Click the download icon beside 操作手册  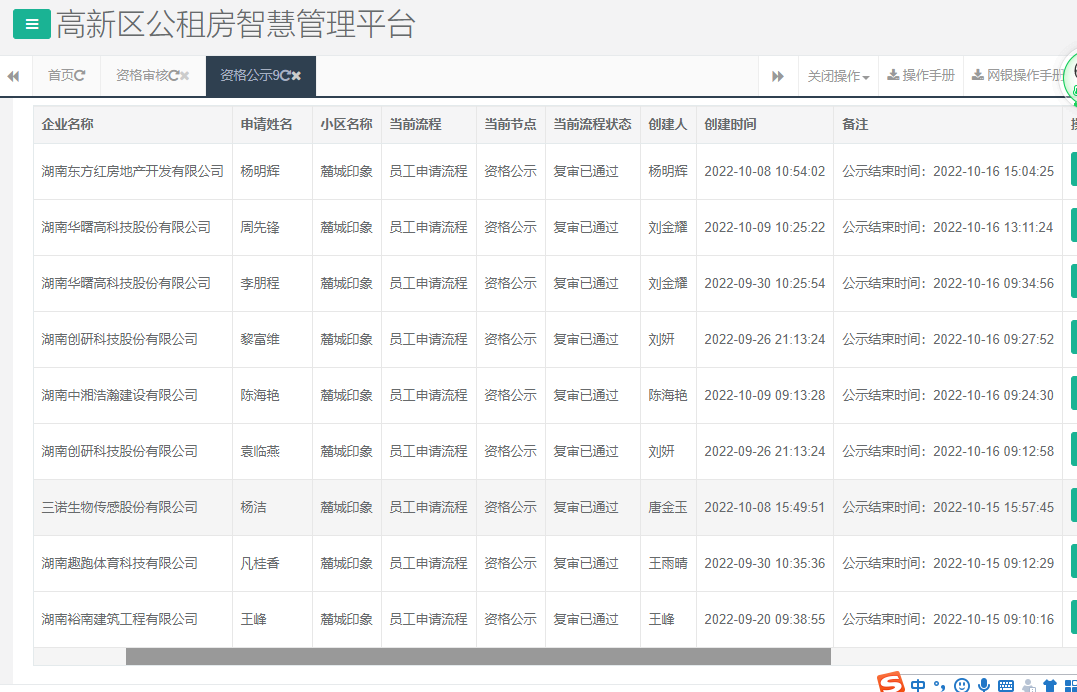coord(892,75)
